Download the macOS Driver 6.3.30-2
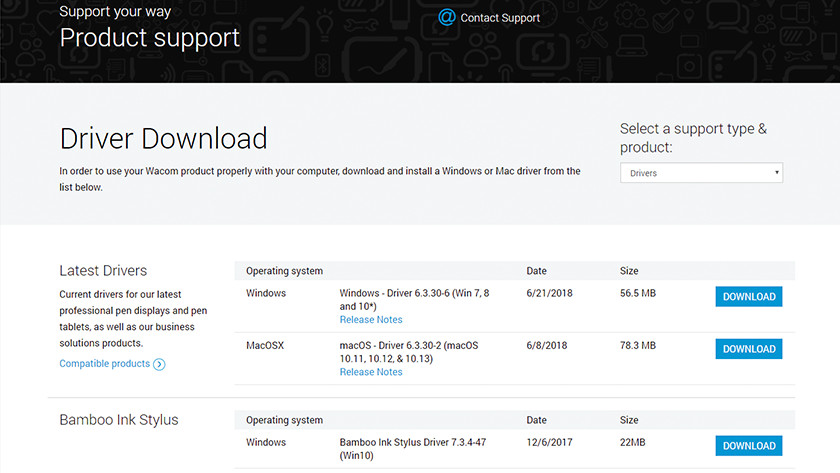840x473 pixels. (x=748, y=349)
